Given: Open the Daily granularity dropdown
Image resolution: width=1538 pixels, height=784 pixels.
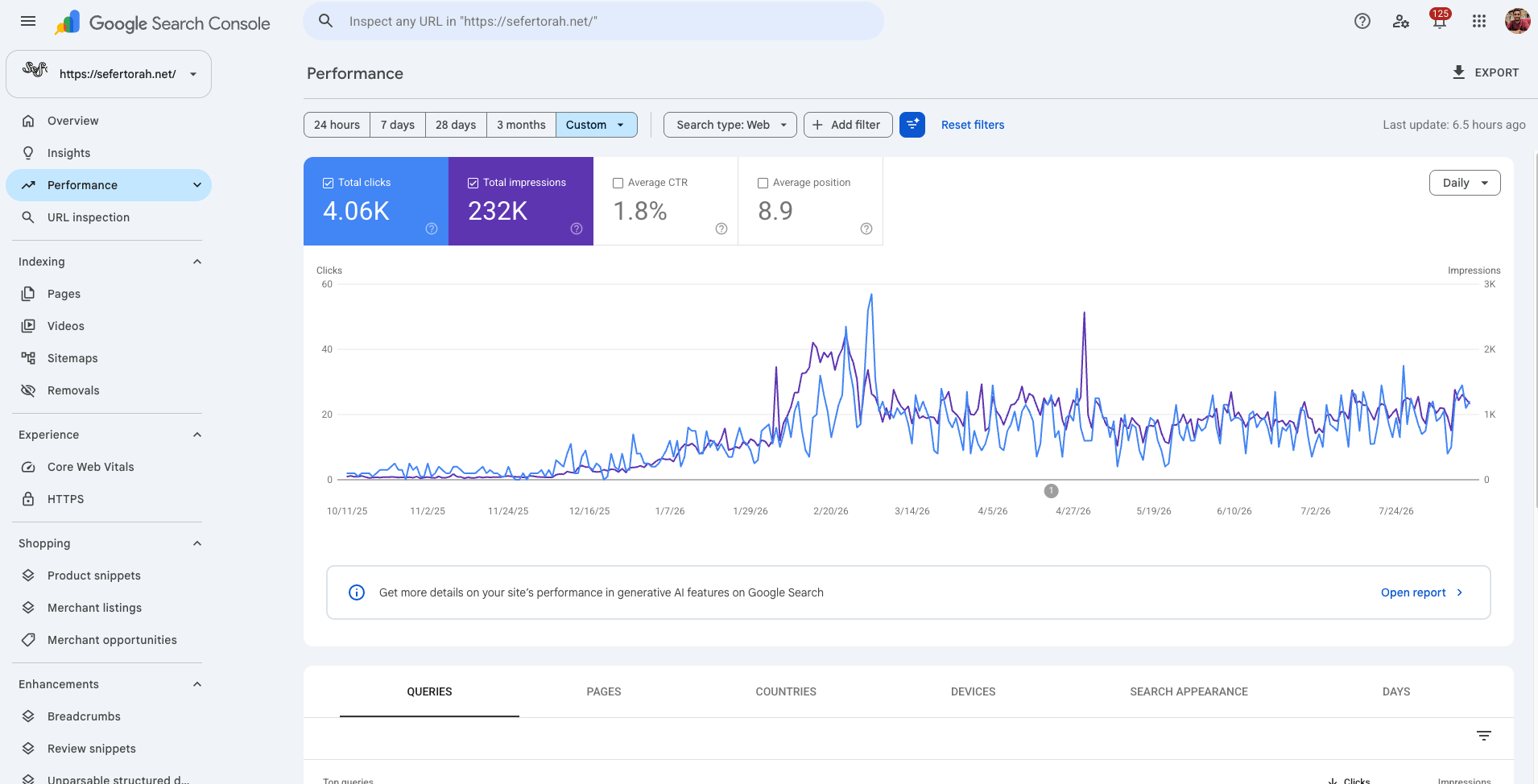Looking at the screenshot, I should point(1465,183).
